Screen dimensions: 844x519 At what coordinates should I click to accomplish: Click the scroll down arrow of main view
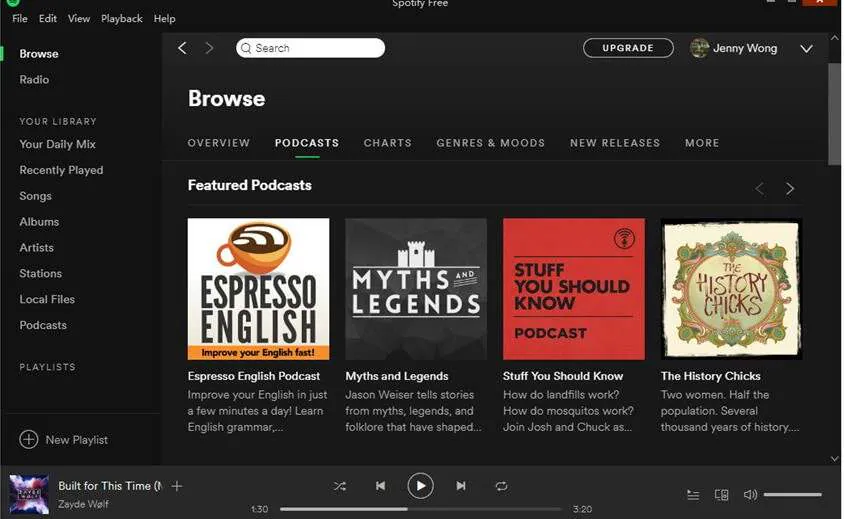(834, 459)
